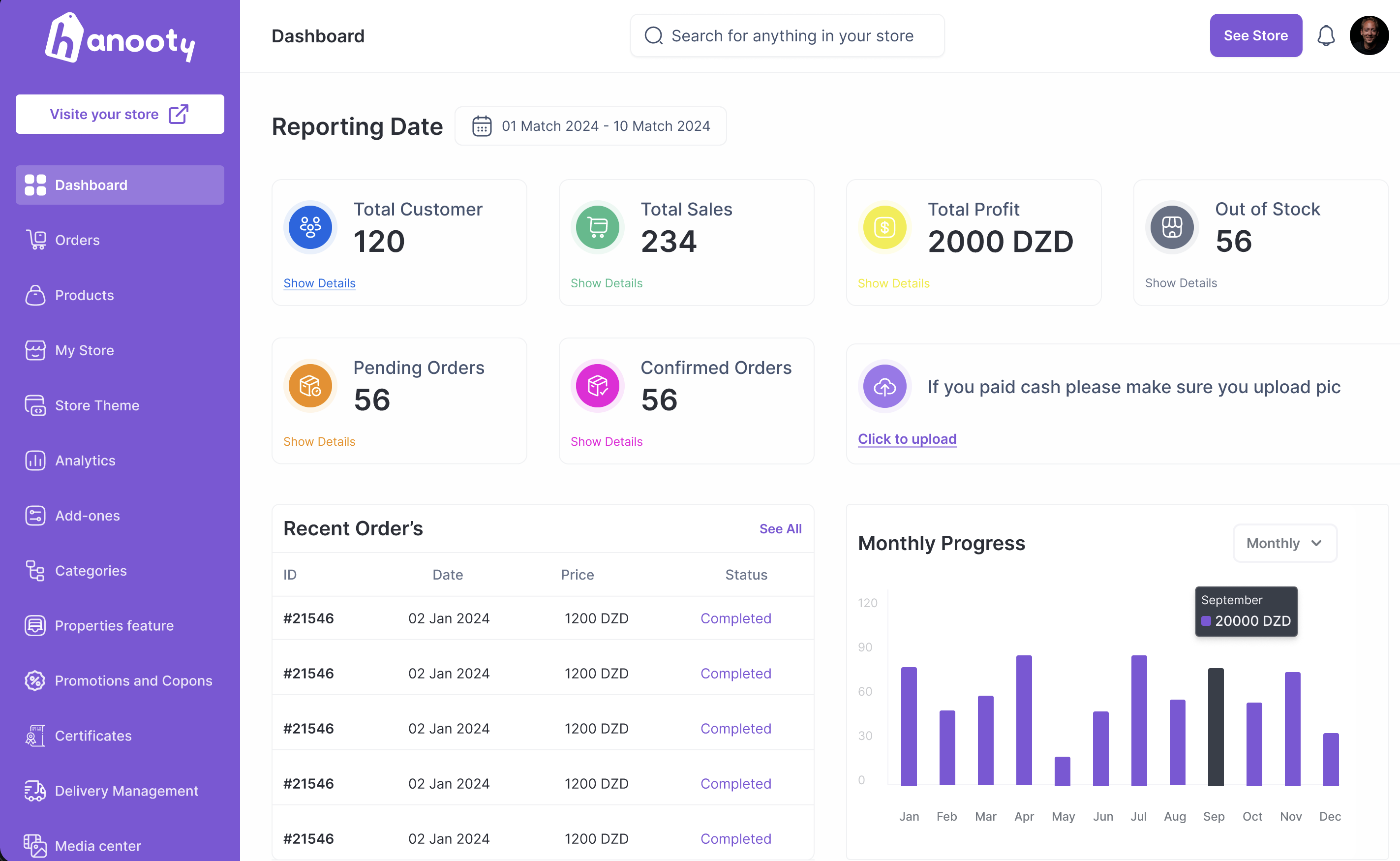Click the Out of Stock store icon

[x=1172, y=227]
